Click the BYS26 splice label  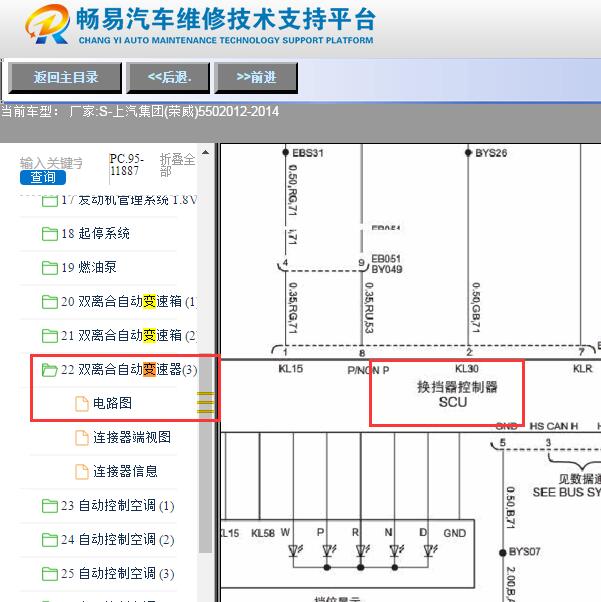[x=491, y=153]
